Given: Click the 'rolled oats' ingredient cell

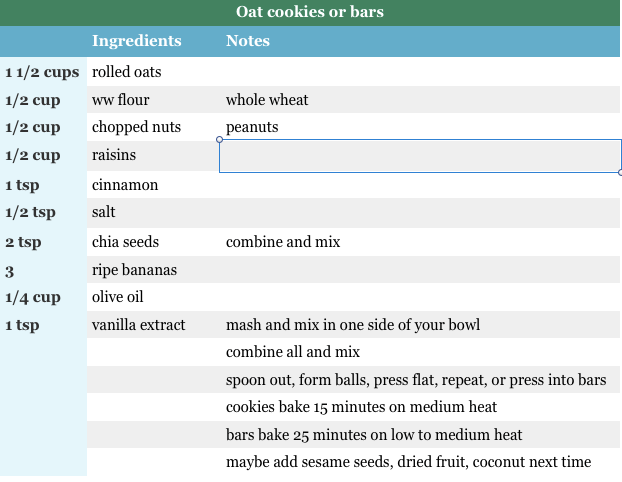Looking at the screenshot, I should 127,72.
